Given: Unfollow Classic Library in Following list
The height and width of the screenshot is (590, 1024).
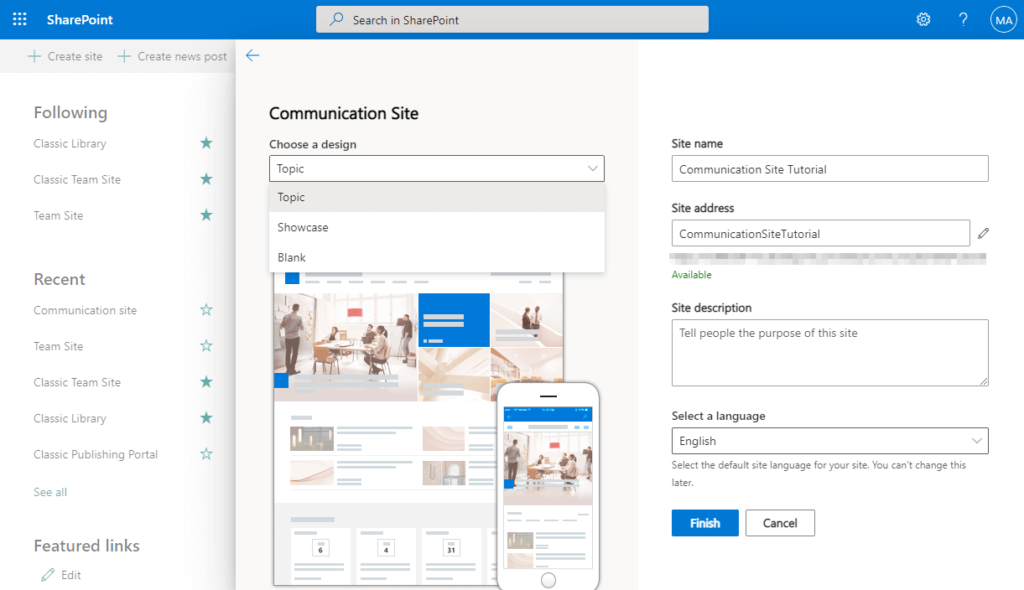Looking at the screenshot, I should click(206, 143).
